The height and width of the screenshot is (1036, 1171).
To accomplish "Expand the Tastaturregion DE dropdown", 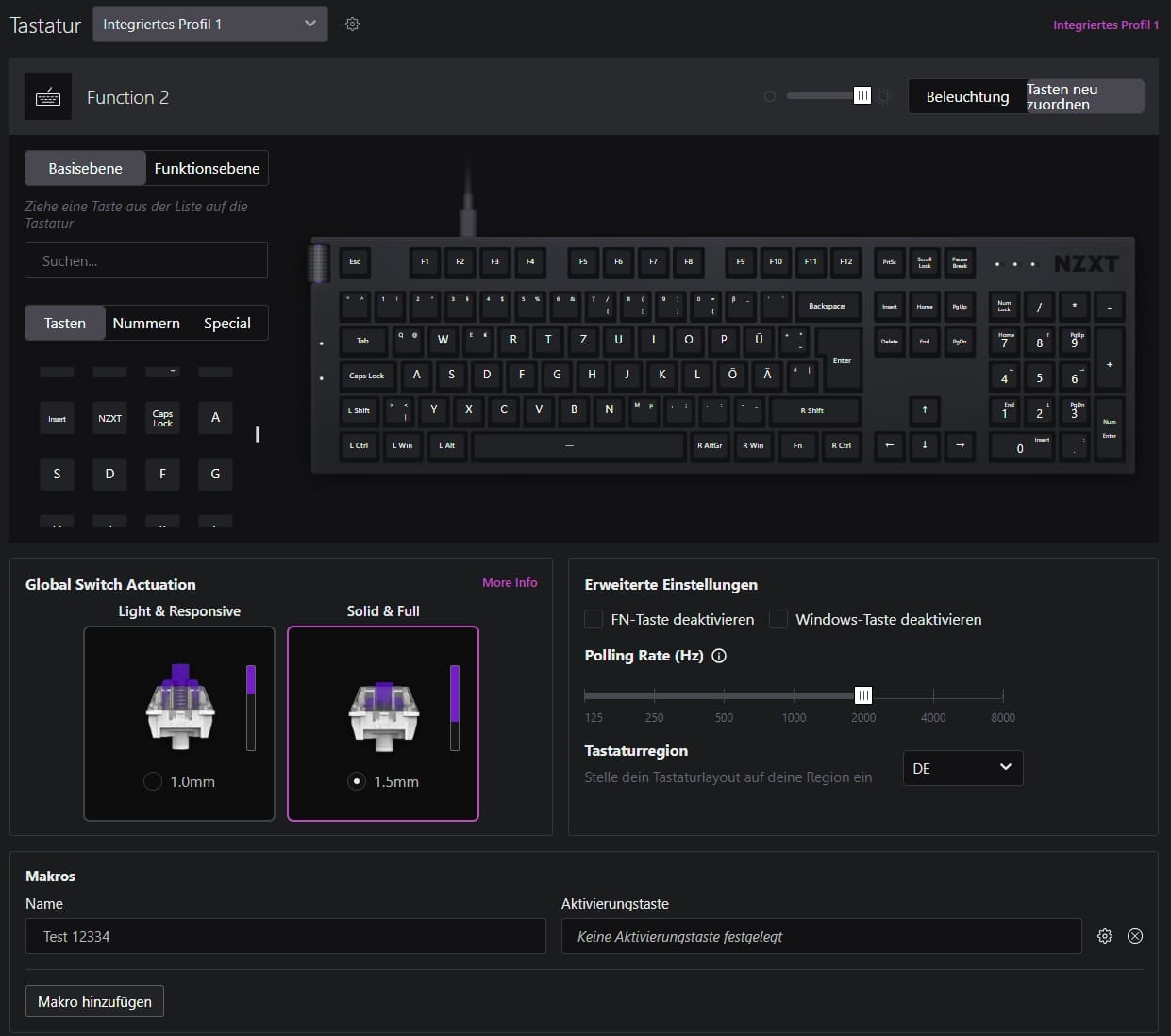I will point(962,768).
